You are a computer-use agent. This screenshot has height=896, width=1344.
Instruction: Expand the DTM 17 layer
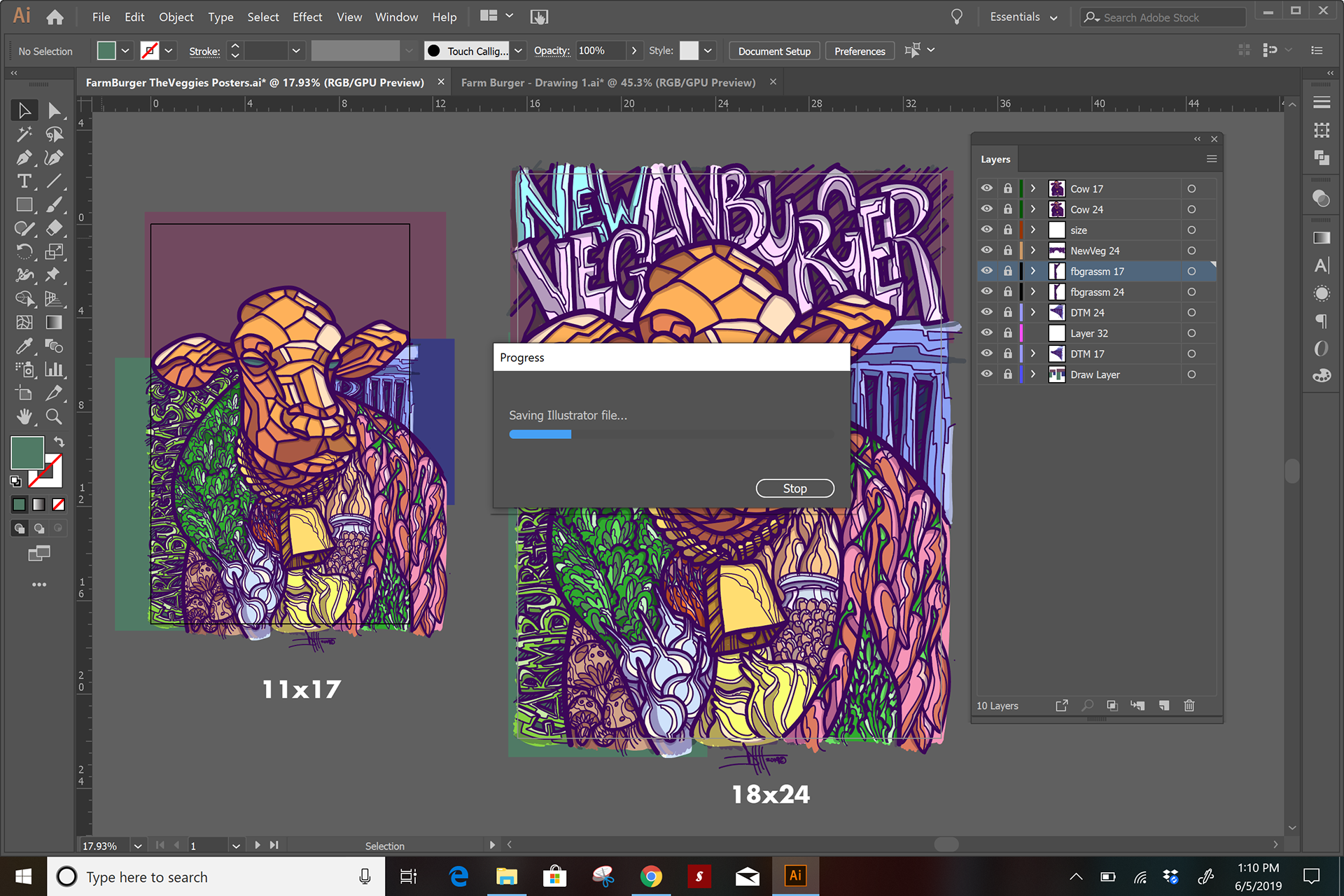pos(1032,353)
